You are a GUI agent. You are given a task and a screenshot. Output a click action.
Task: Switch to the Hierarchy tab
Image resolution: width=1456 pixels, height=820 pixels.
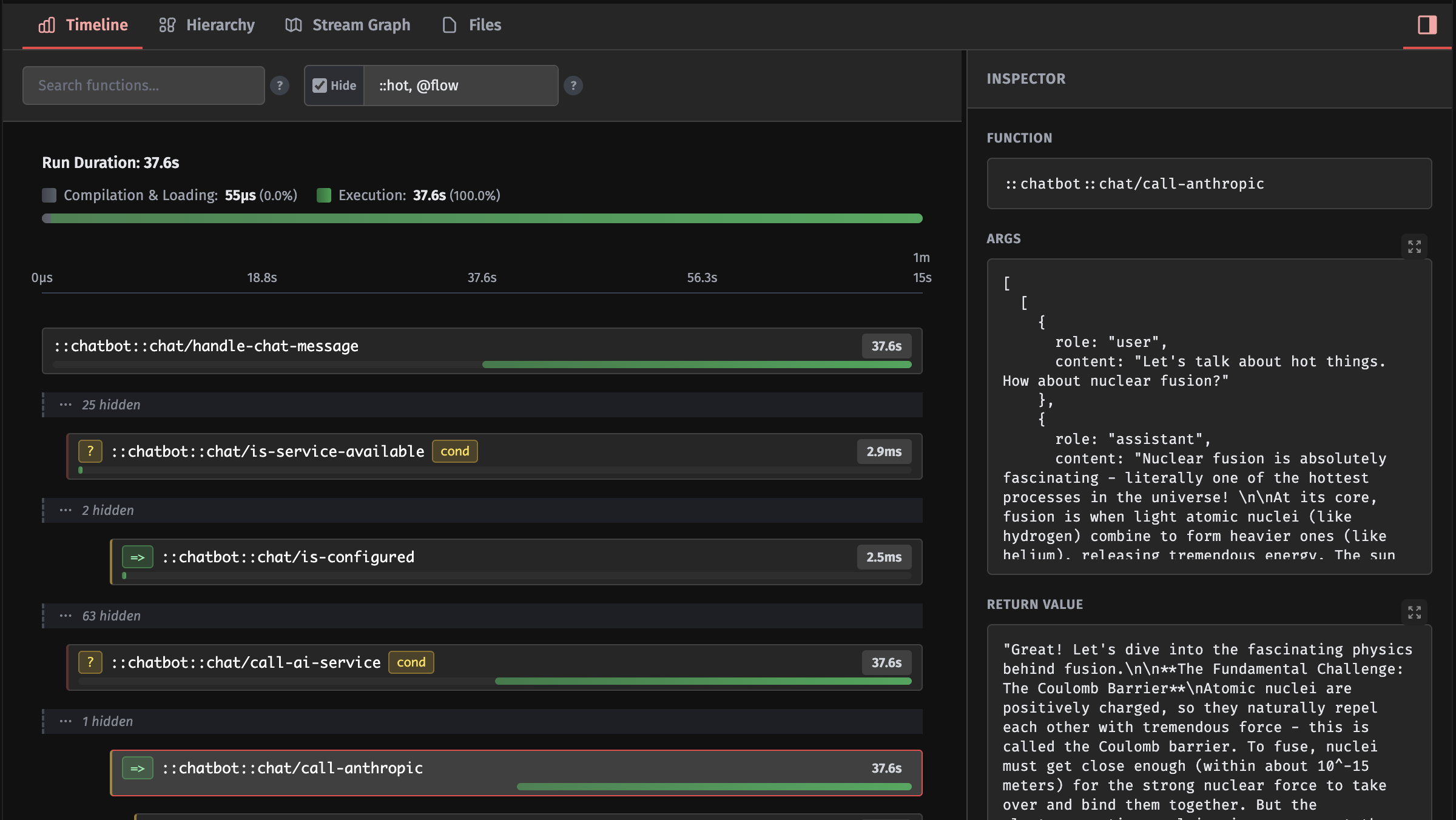point(206,25)
